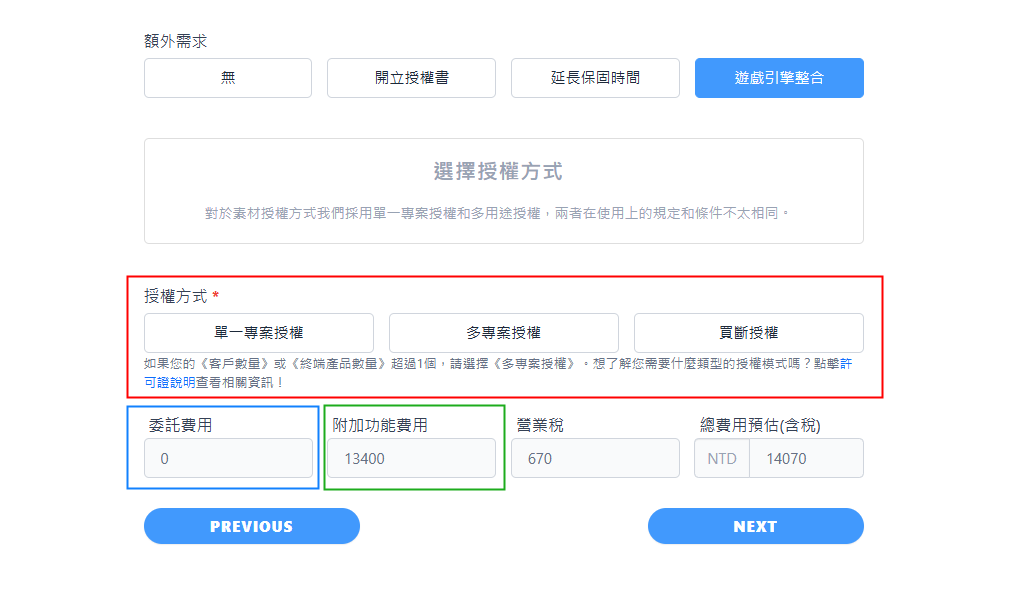The image size is (1021, 591).
Task: Click the 選擇授權方式 heading
Action: click(498, 172)
